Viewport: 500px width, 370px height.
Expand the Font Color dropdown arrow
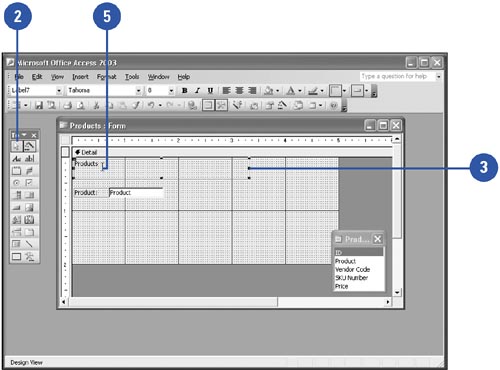point(300,91)
